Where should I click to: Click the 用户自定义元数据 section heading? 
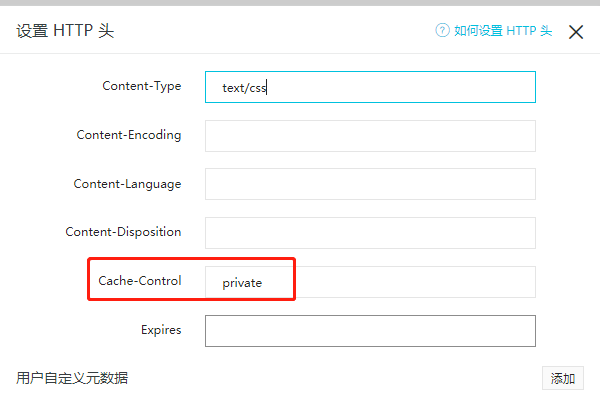72,378
